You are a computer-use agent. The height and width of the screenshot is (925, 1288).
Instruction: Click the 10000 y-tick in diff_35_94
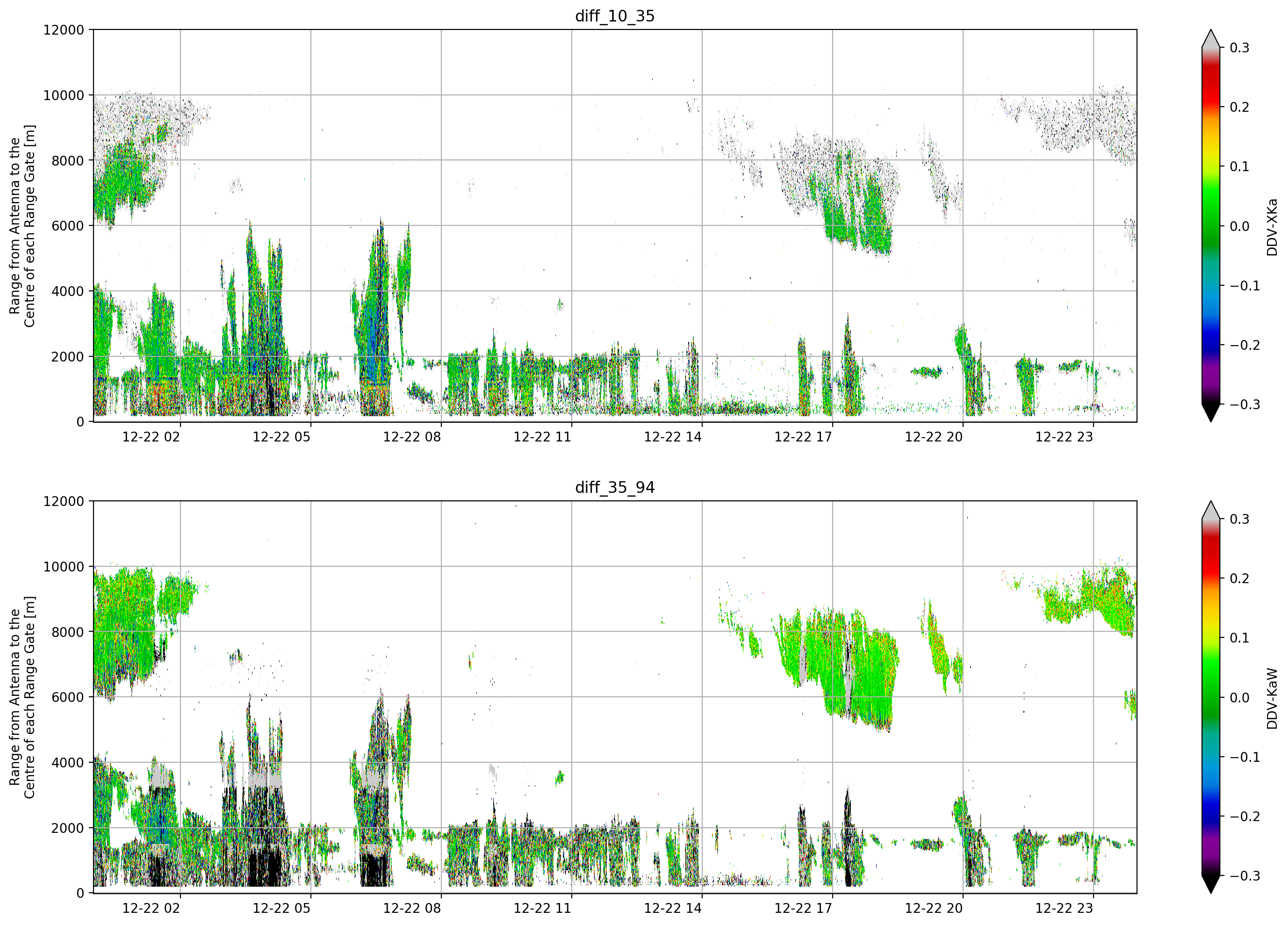(x=64, y=566)
